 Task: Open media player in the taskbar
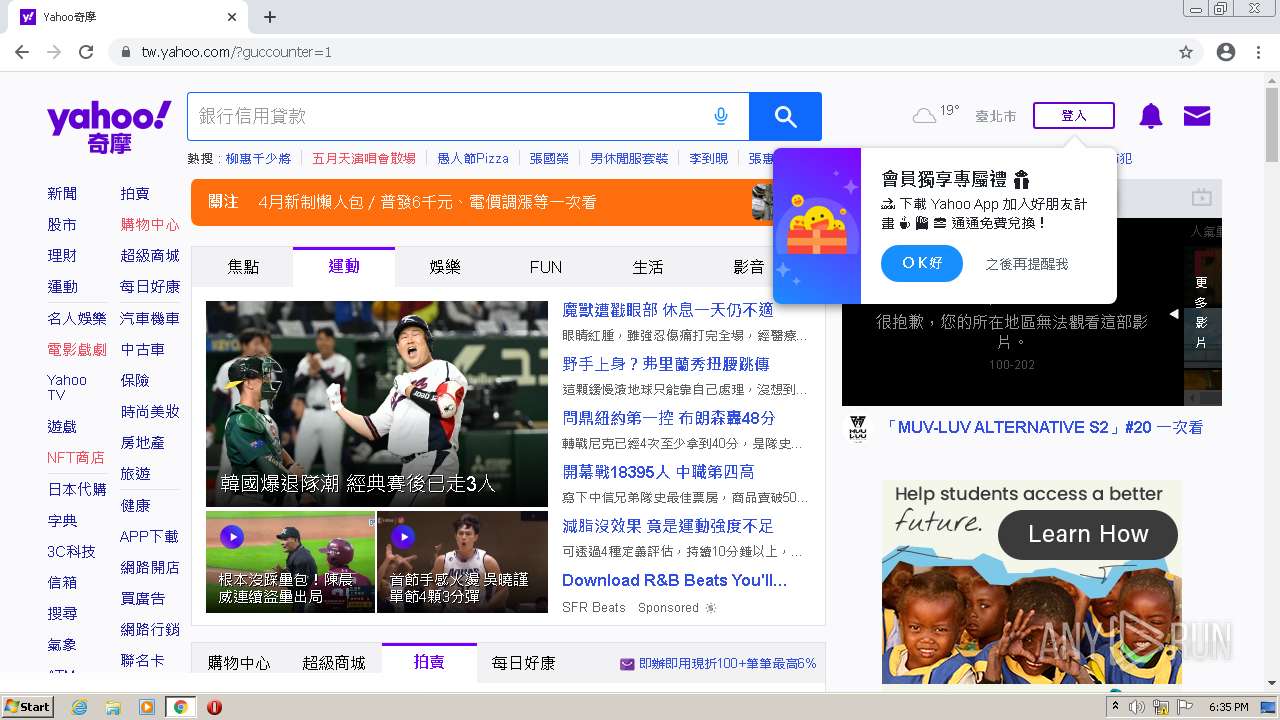pyautogui.click(x=147, y=707)
